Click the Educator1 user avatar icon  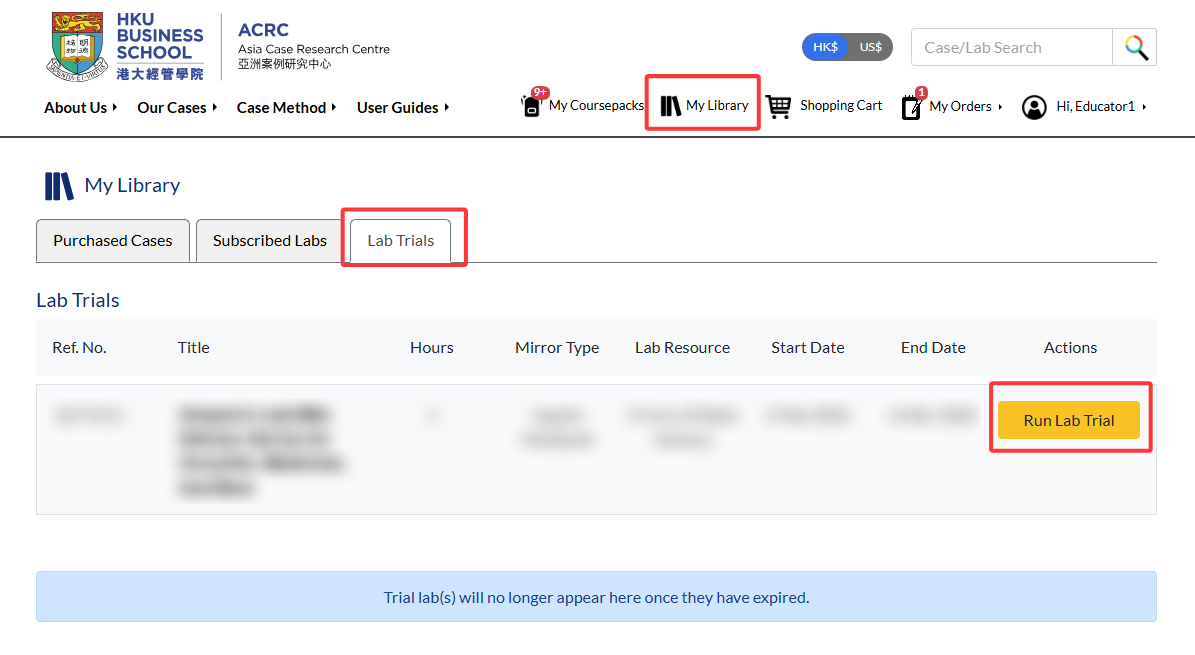point(1033,108)
